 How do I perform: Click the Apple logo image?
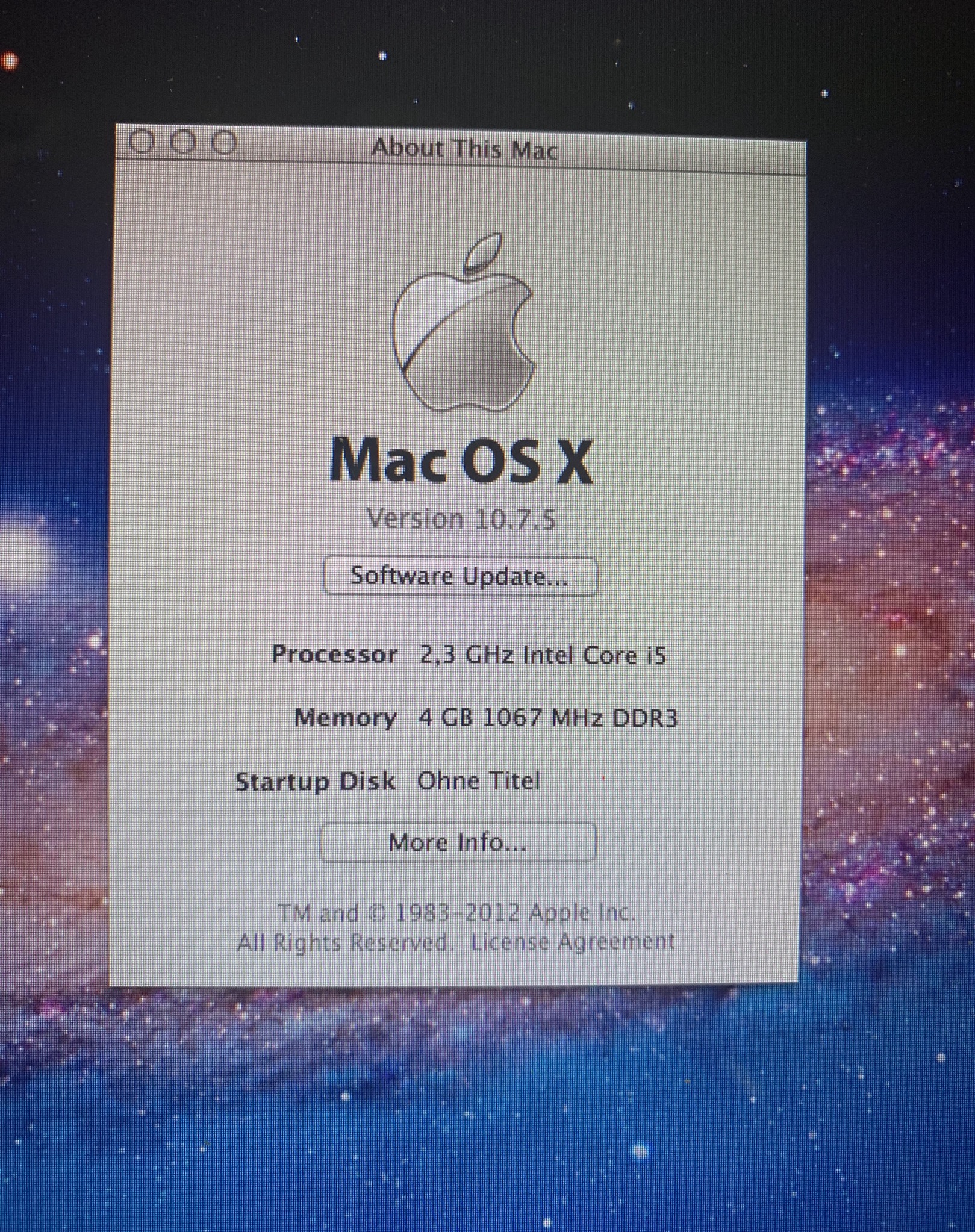(463, 323)
